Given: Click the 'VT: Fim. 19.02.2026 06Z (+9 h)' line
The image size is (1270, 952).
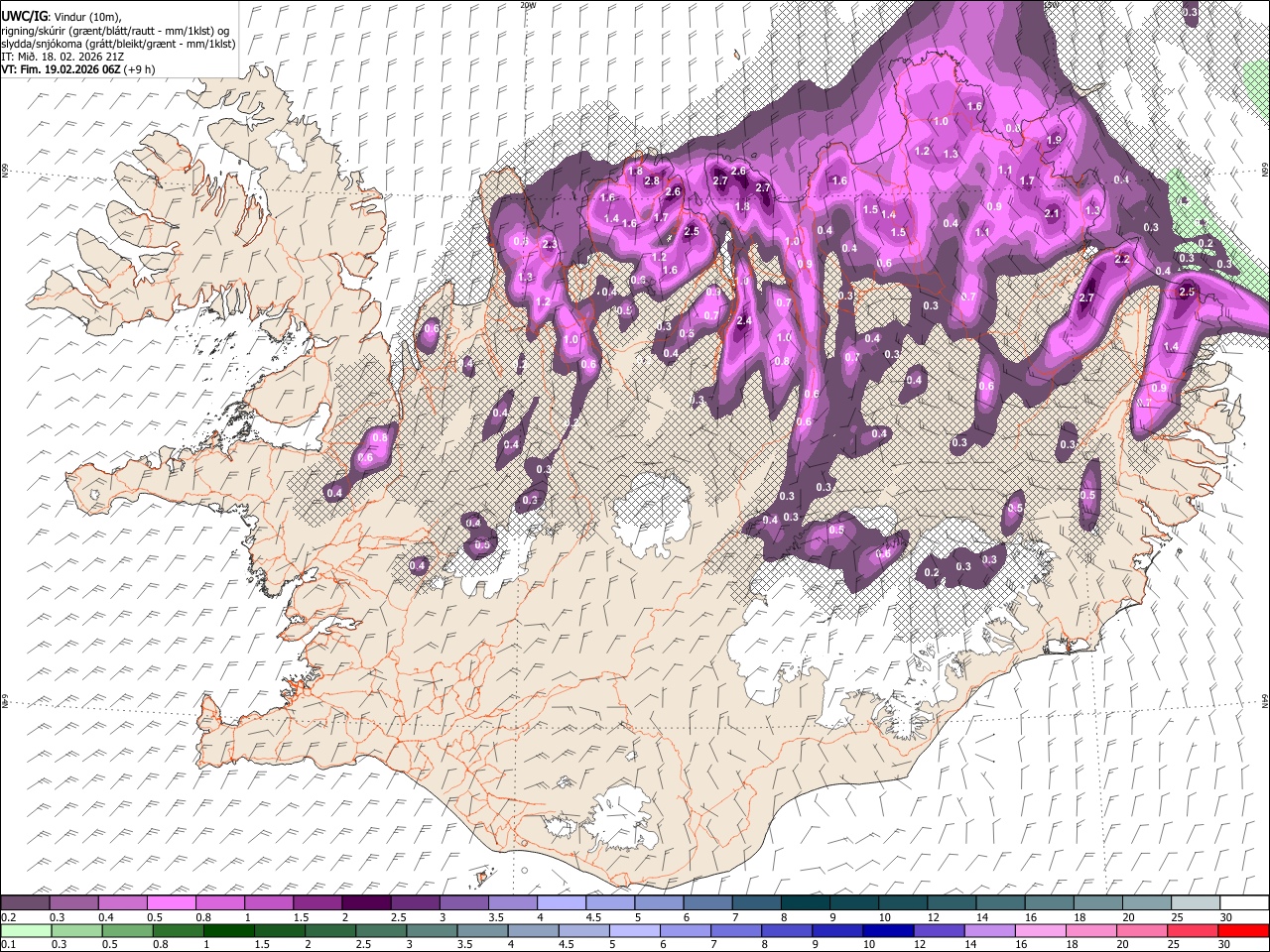Looking at the screenshot, I should click(78, 69).
